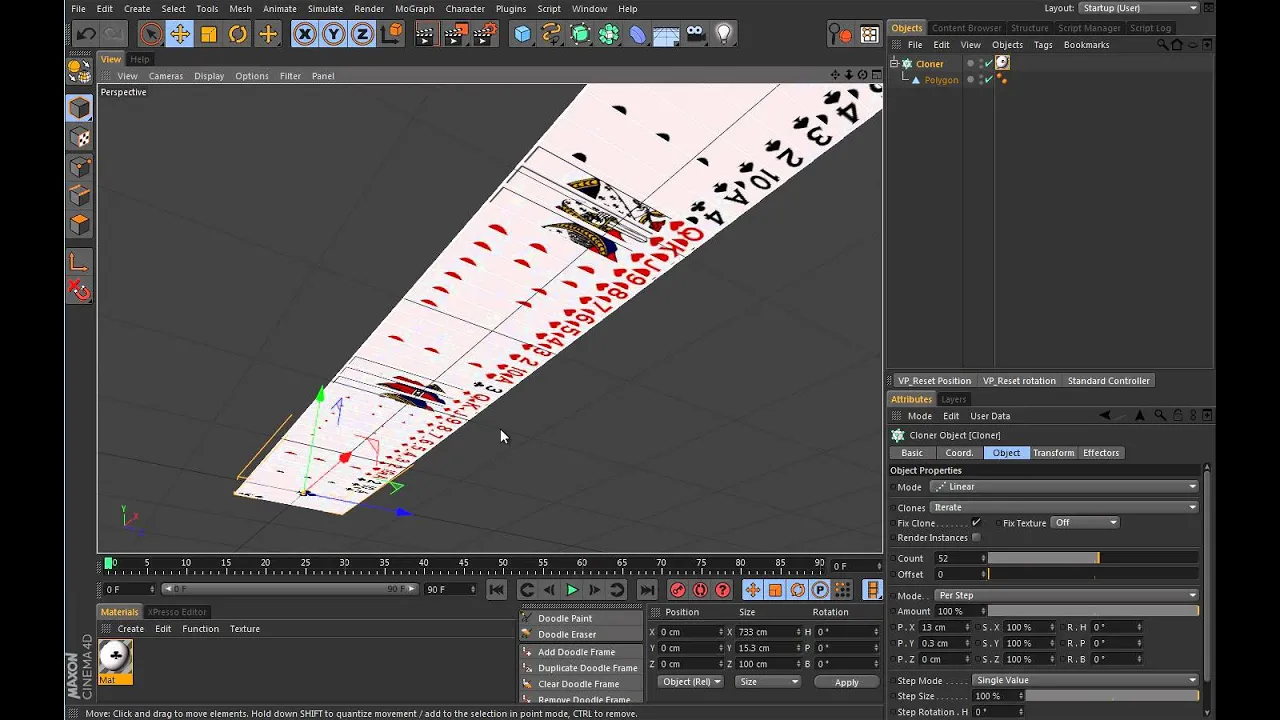Switch to the Transform tab
The width and height of the screenshot is (1280, 720).
coord(1053,453)
